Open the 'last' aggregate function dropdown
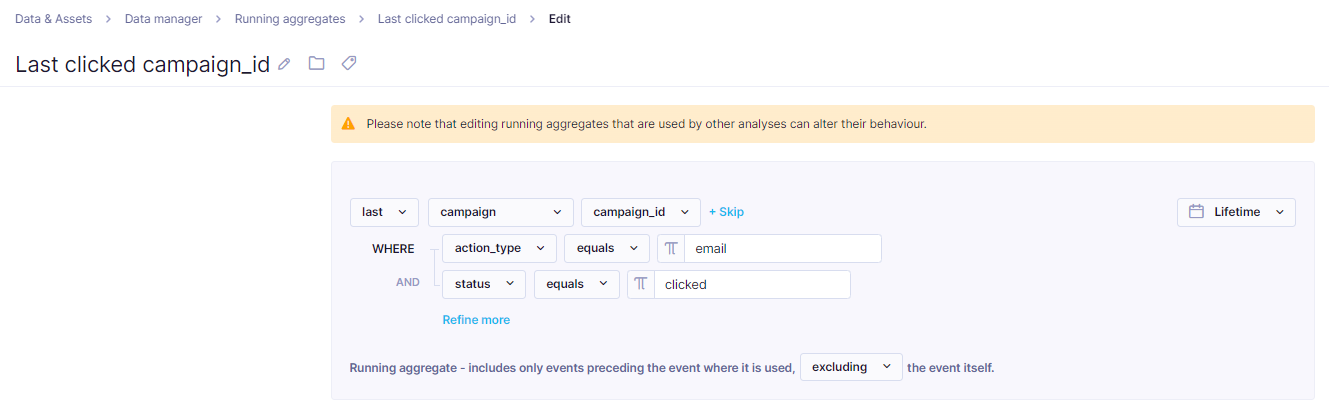Image resolution: width=1329 pixels, height=415 pixels. pos(384,212)
